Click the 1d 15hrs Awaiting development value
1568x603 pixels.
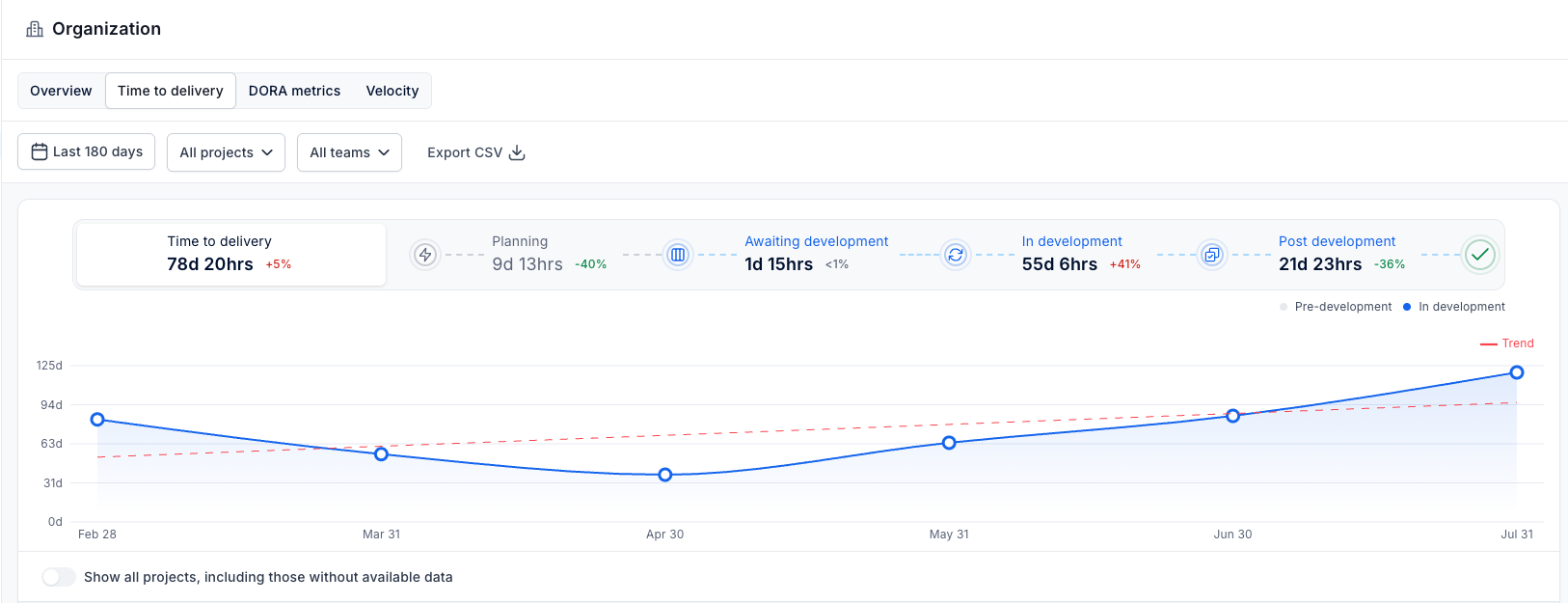(779, 264)
